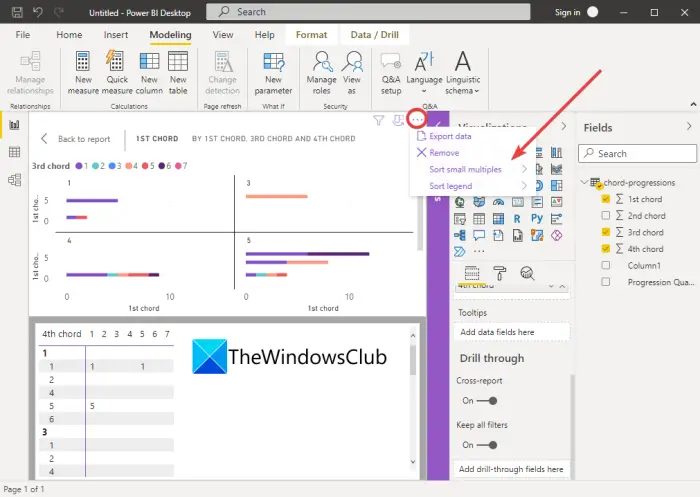Click the Fields search box

point(637,154)
